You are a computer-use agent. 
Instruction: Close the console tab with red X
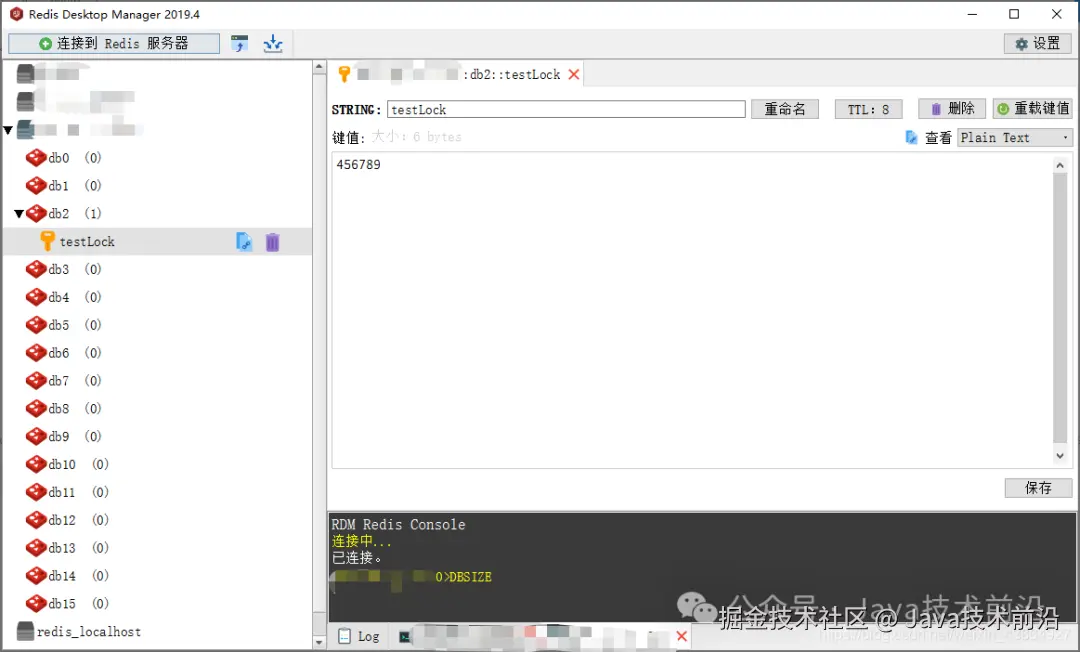[682, 636]
